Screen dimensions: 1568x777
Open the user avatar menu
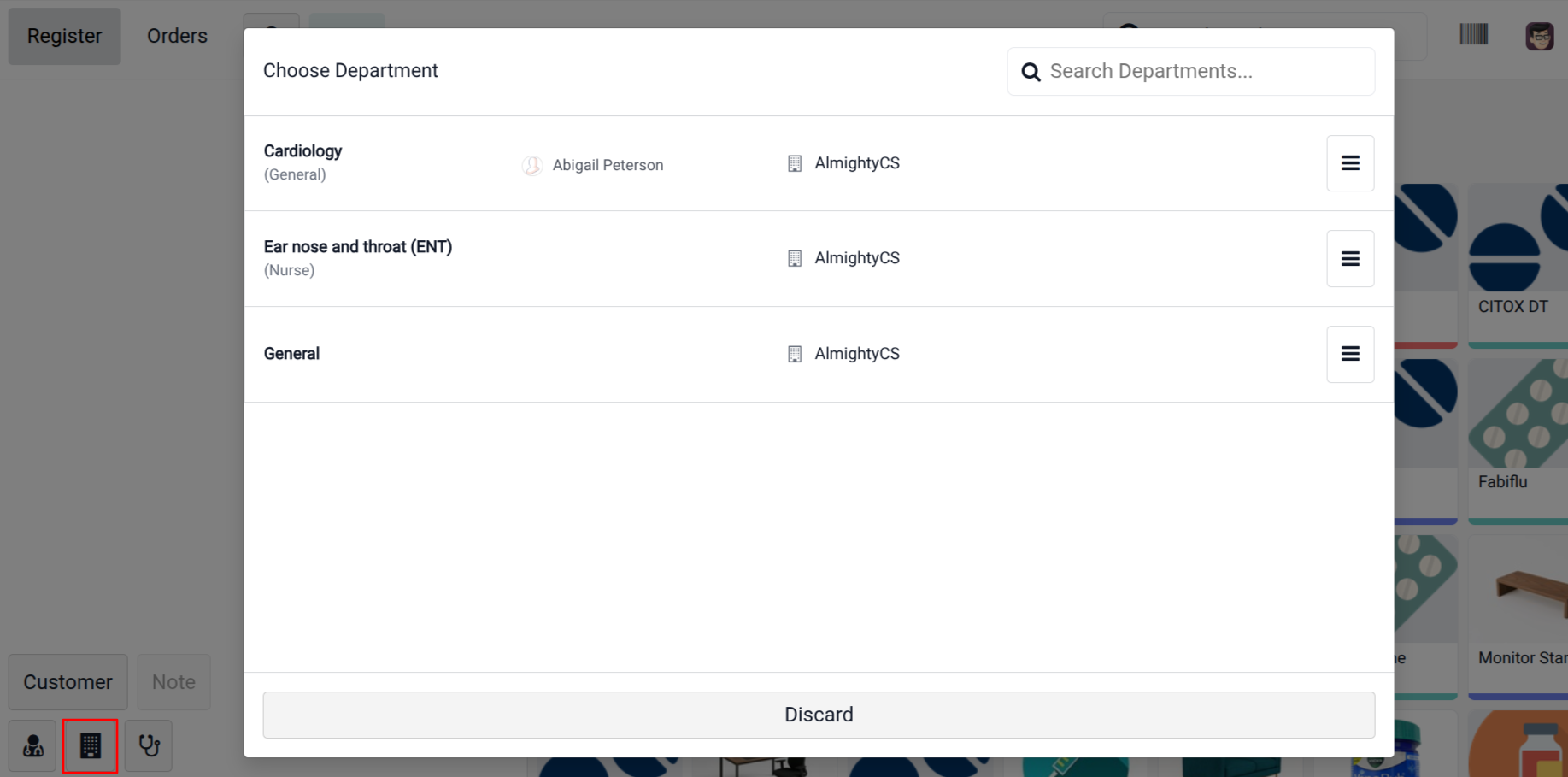coord(1539,36)
